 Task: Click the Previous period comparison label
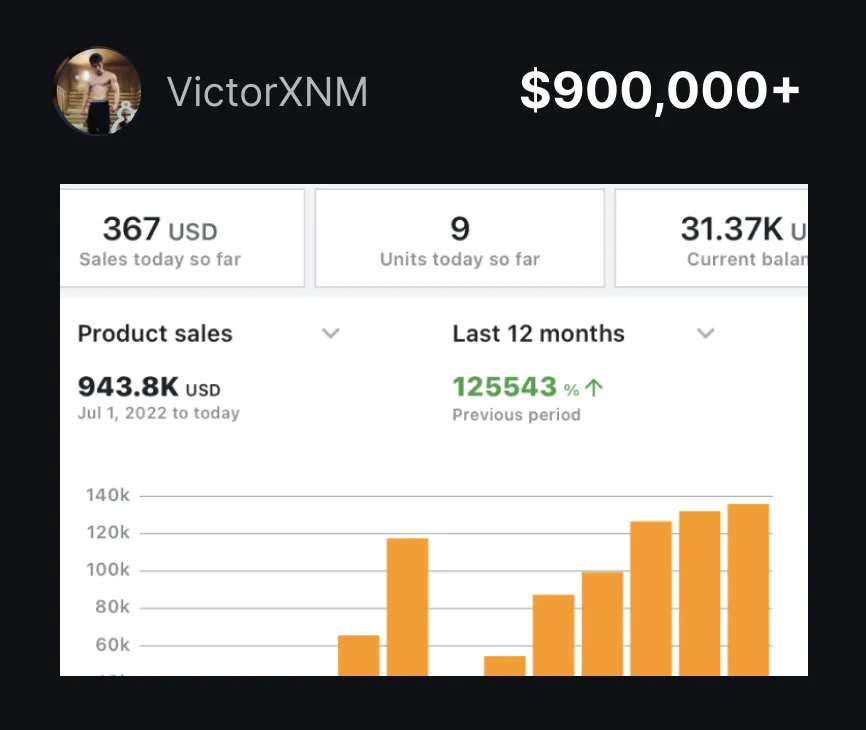516,415
